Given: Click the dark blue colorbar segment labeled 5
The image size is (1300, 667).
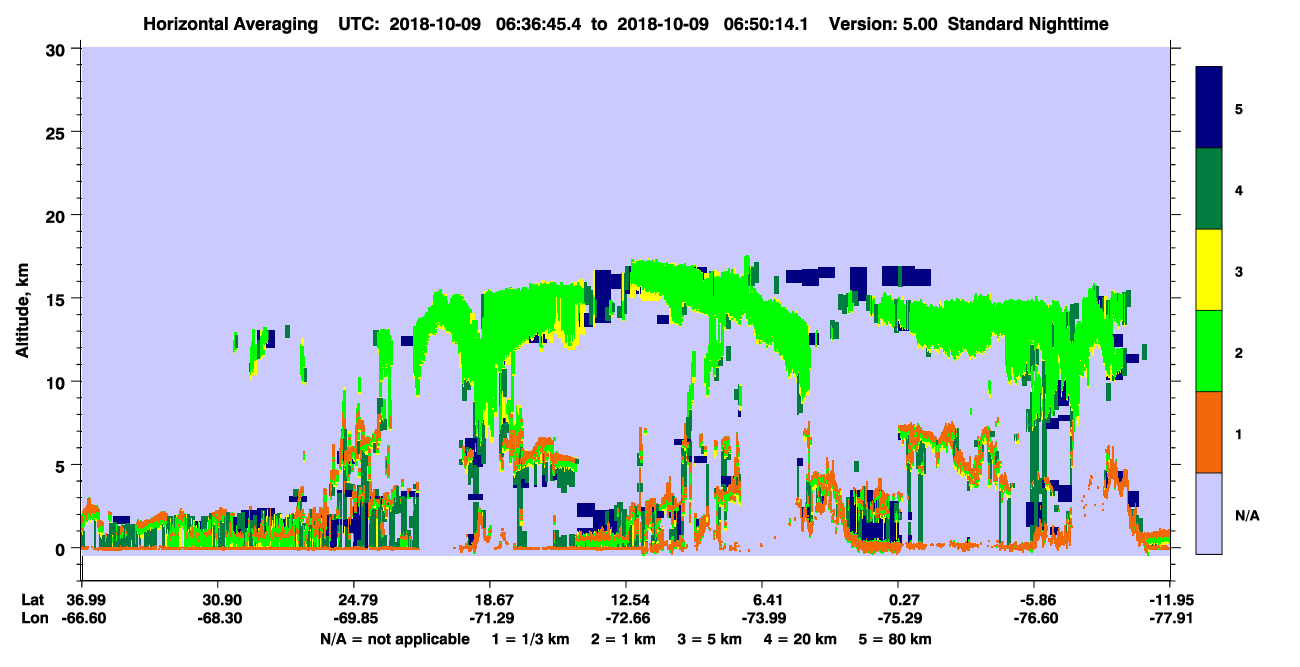Looking at the screenshot, I should [x=1210, y=108].
